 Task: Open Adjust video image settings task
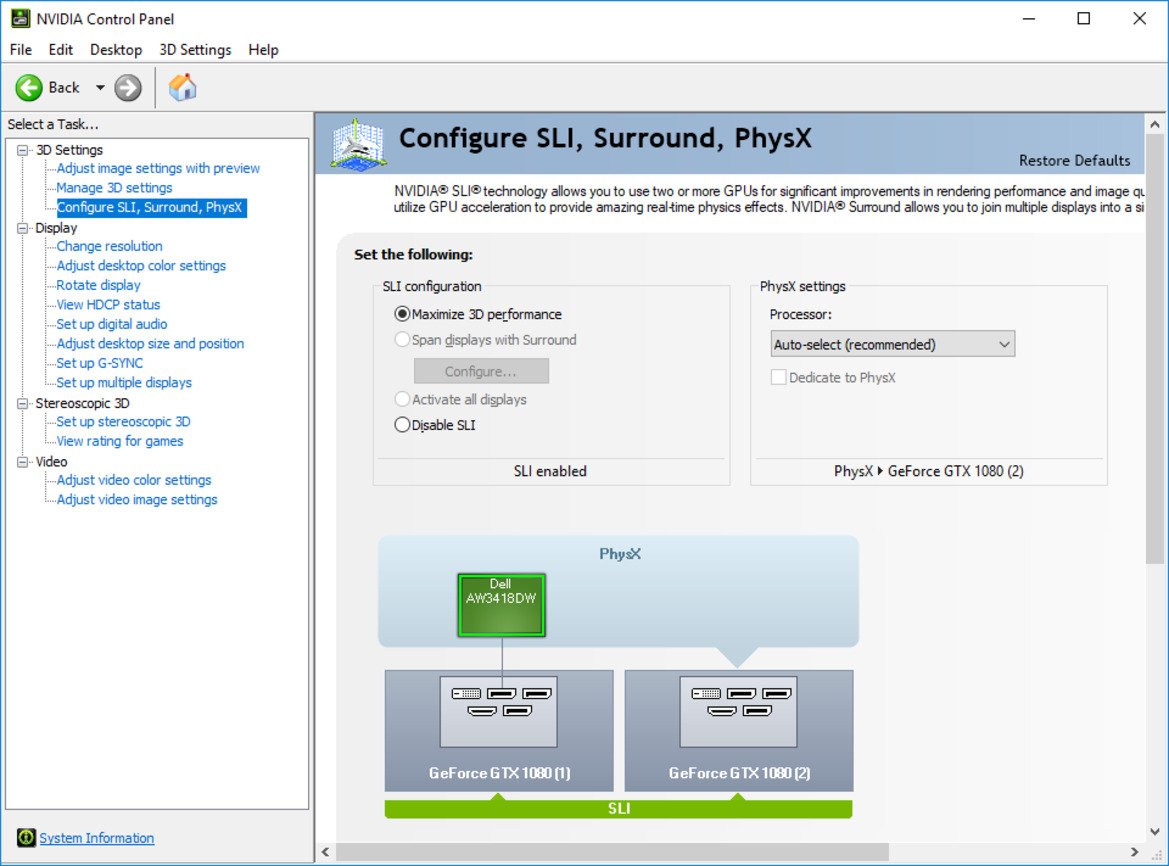click(x=137, y=499)
